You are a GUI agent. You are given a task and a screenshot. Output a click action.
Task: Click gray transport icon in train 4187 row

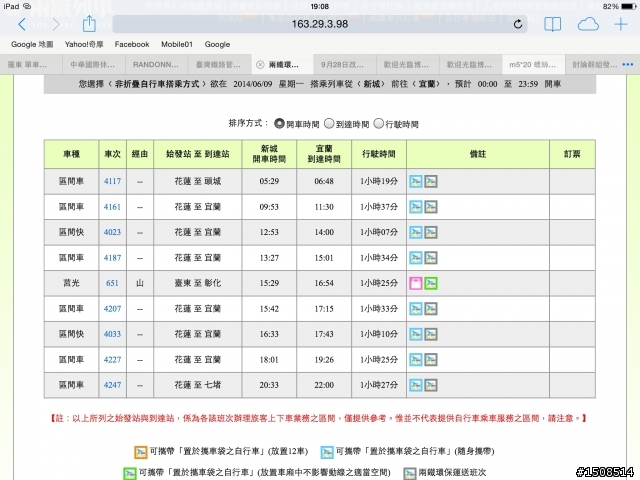coord(431,258)
